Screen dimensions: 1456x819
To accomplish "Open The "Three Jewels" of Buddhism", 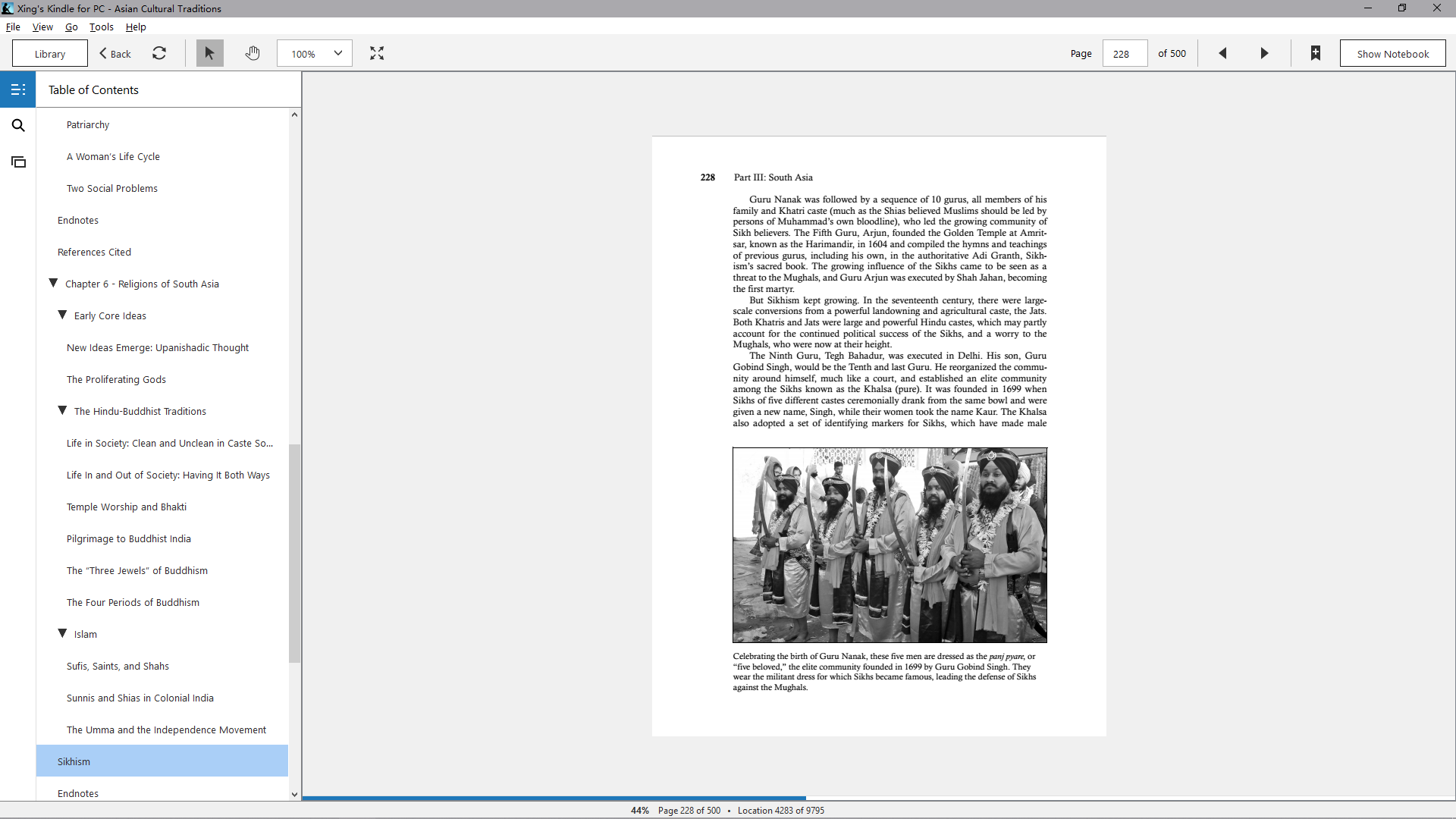I will pos(137,570).
